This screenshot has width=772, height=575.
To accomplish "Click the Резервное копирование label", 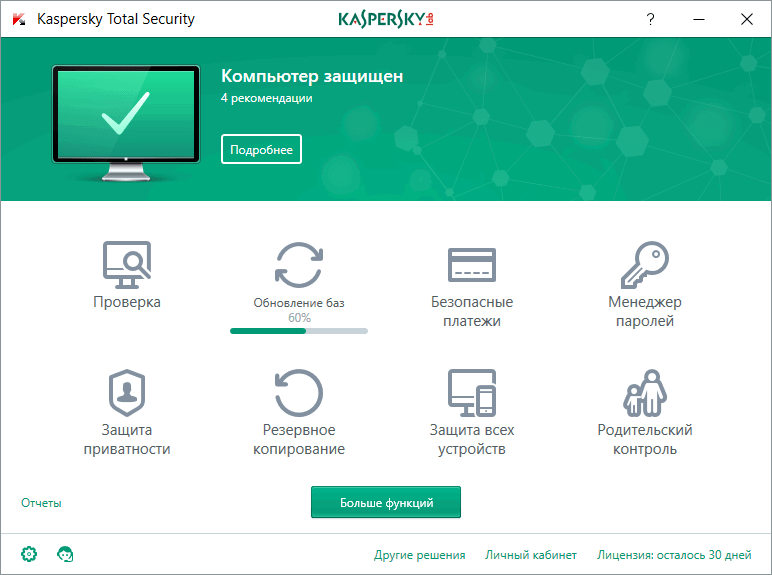I will (x=299, y=439).
